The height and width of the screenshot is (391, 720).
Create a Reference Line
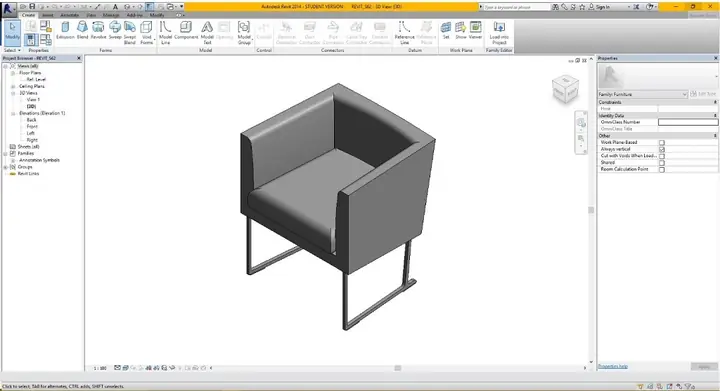405,33
